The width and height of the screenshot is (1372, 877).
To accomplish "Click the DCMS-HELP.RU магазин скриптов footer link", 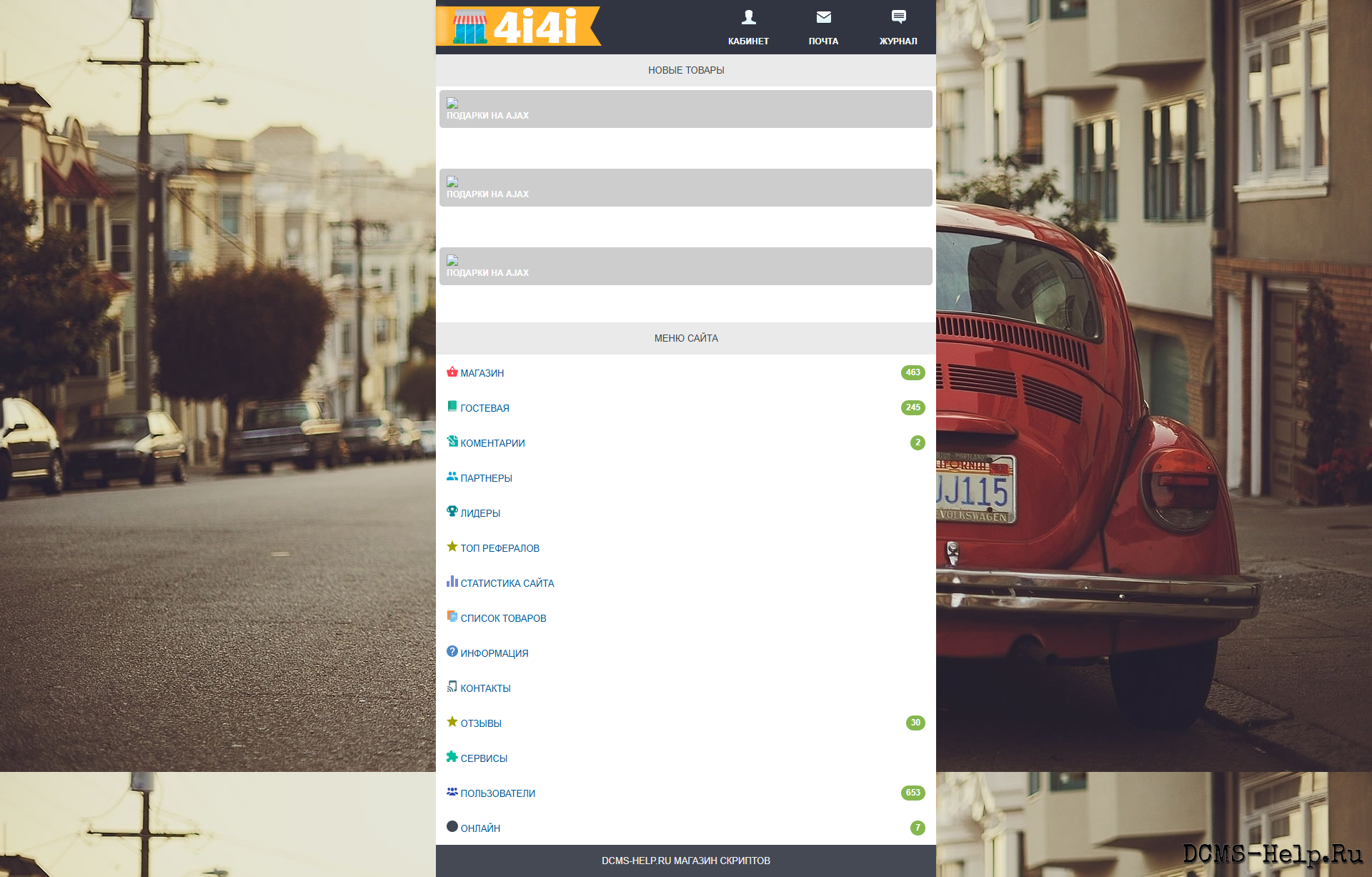I will (685, 861).
